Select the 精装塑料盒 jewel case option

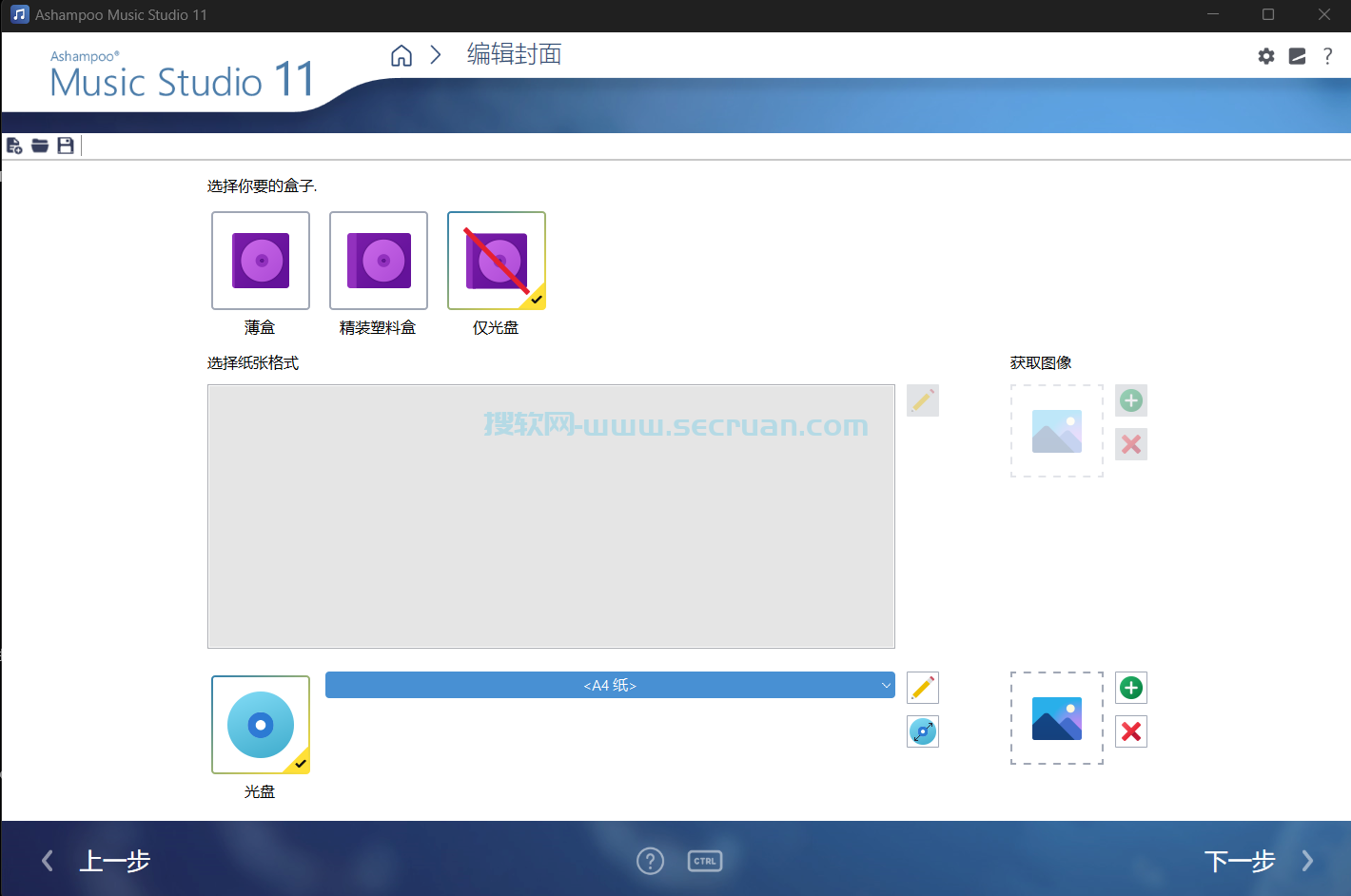tap(379, 261)
